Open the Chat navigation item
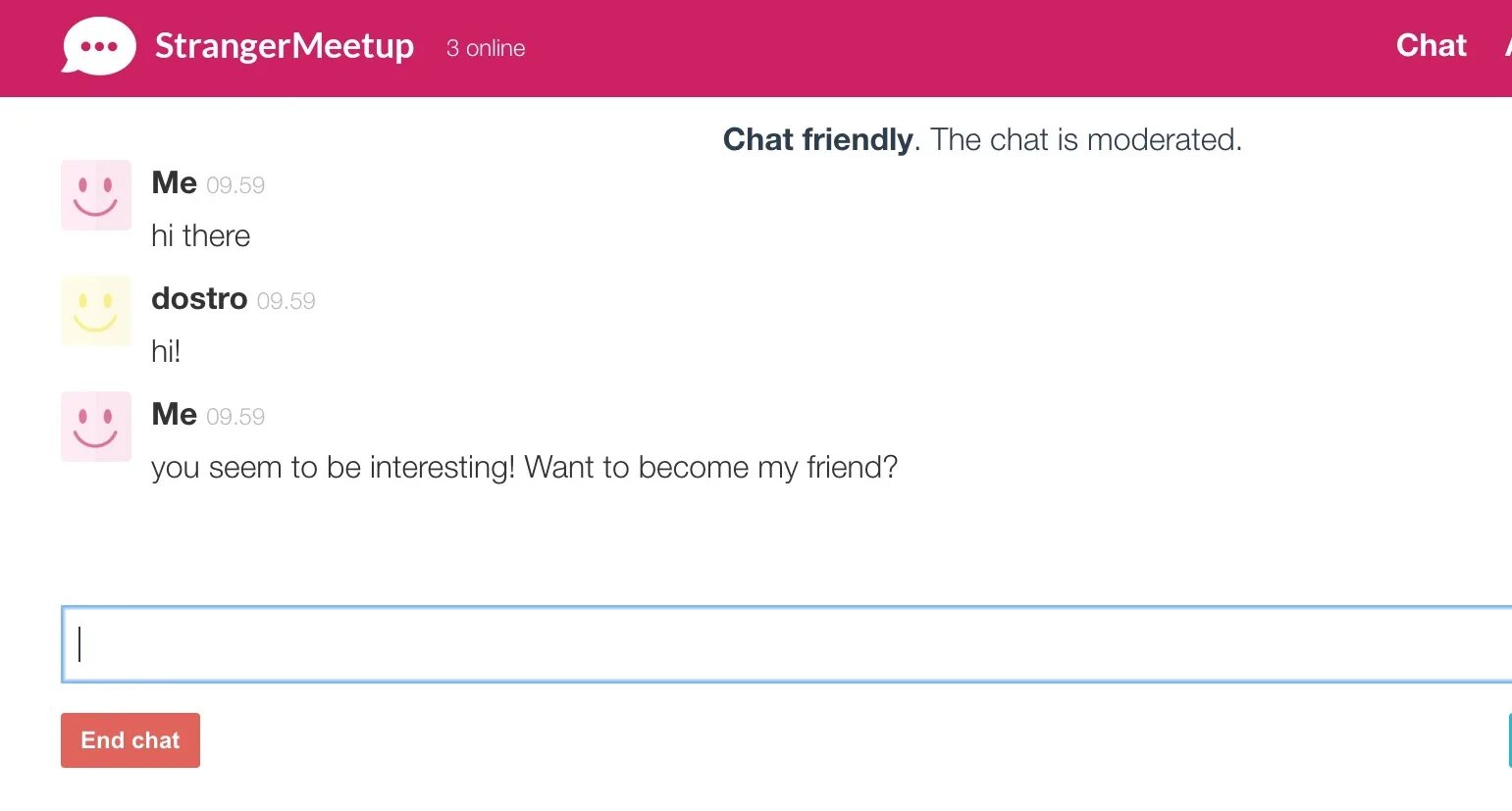Image resolution: width=1512 pixels, height=811 pixels. (x=1431, y=46)
